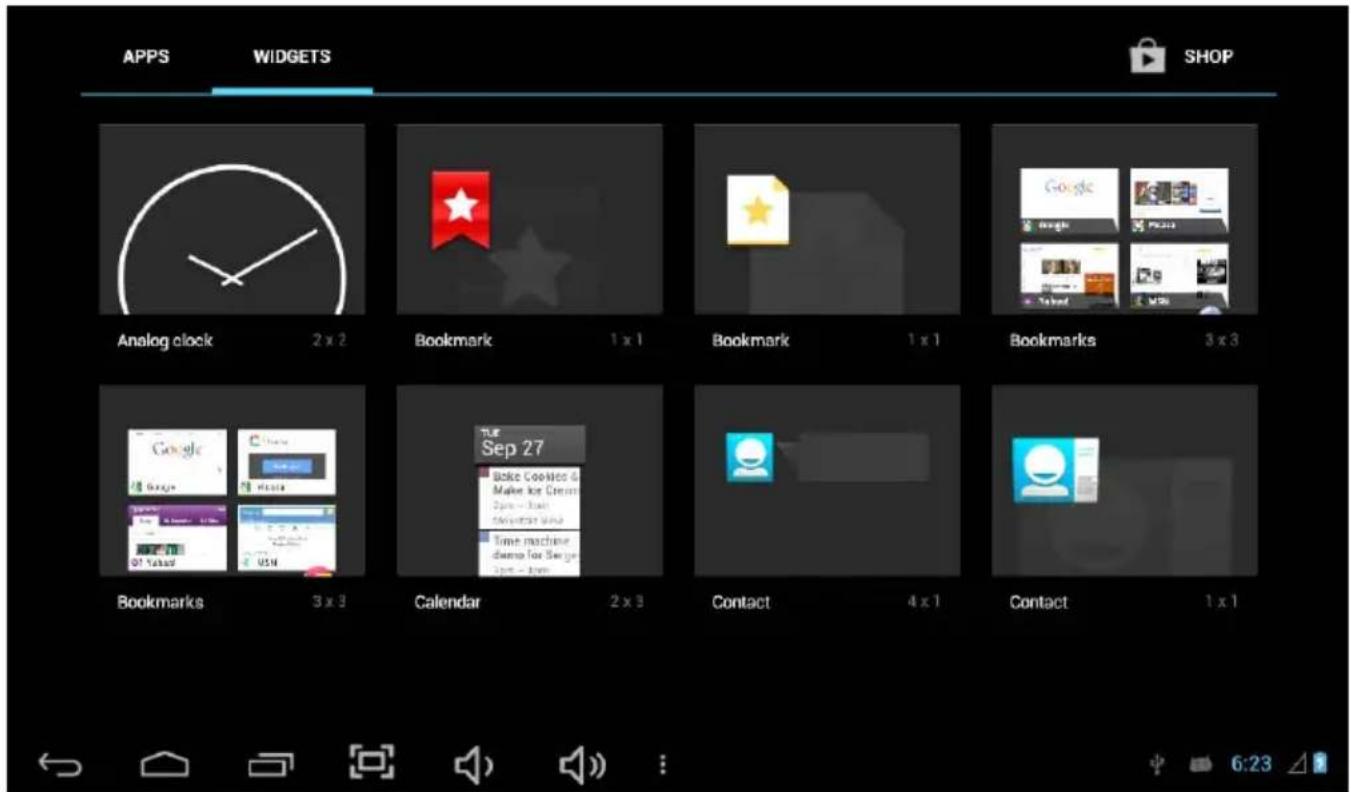Viewport: 1351px width, 792px height.
Task: Select the Calendar widget preview showing Sep 27
Action: click(x=529, y=480)
